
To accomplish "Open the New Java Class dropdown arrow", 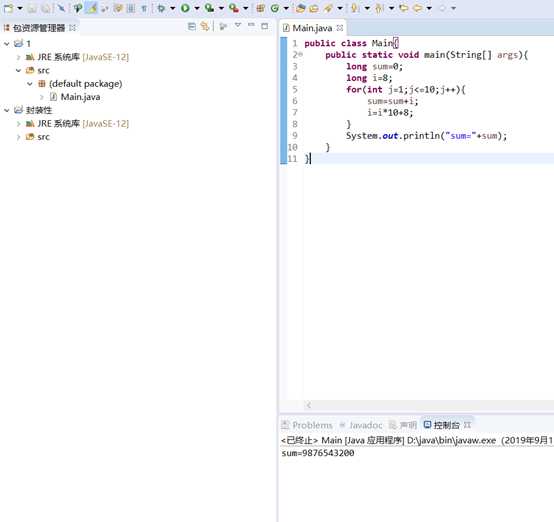I will click(286, 8).
